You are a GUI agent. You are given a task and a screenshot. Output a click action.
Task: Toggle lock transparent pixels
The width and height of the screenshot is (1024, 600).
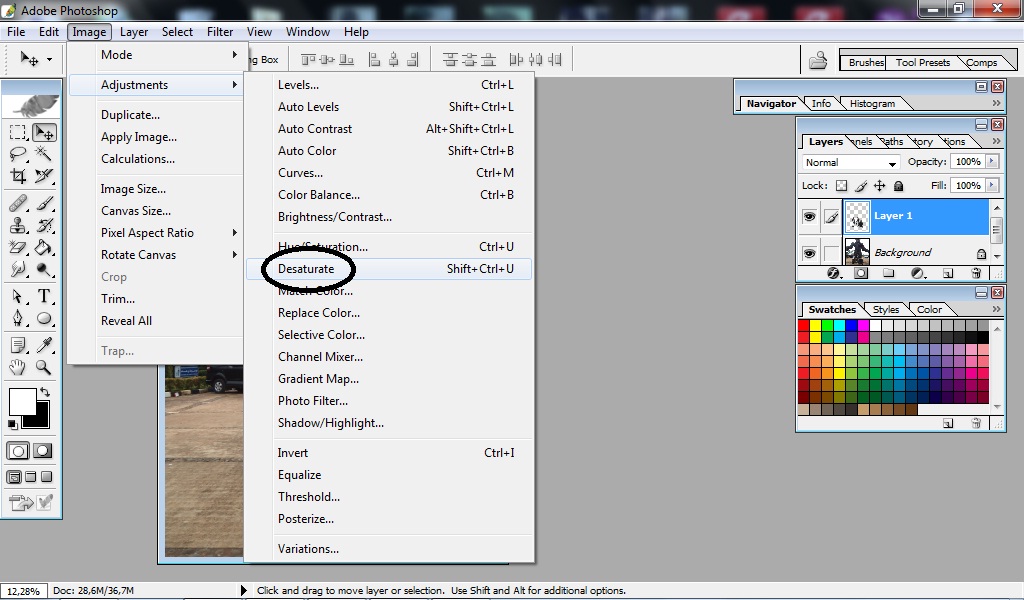pyautogui.click(x=842, y=186)
